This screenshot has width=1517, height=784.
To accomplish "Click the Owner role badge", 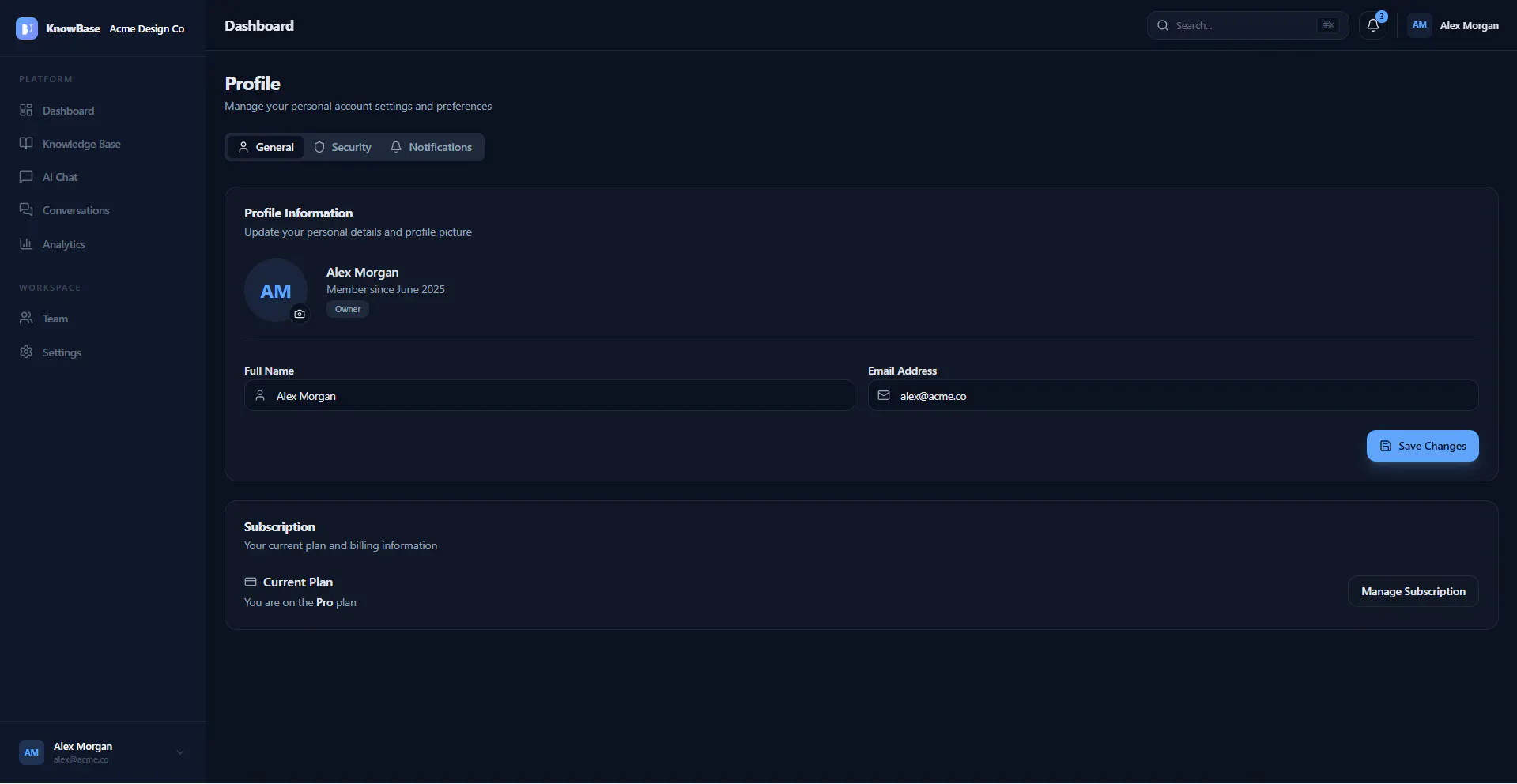I will 348,309.
